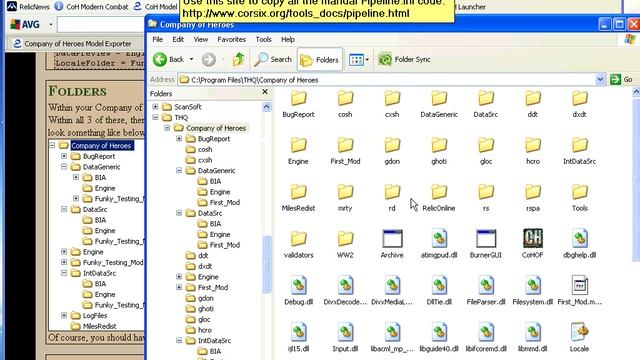The image size is (640, 360).
Task: Collapse the DataGeneric node in Explorer tree
Action: click(179, 171)
